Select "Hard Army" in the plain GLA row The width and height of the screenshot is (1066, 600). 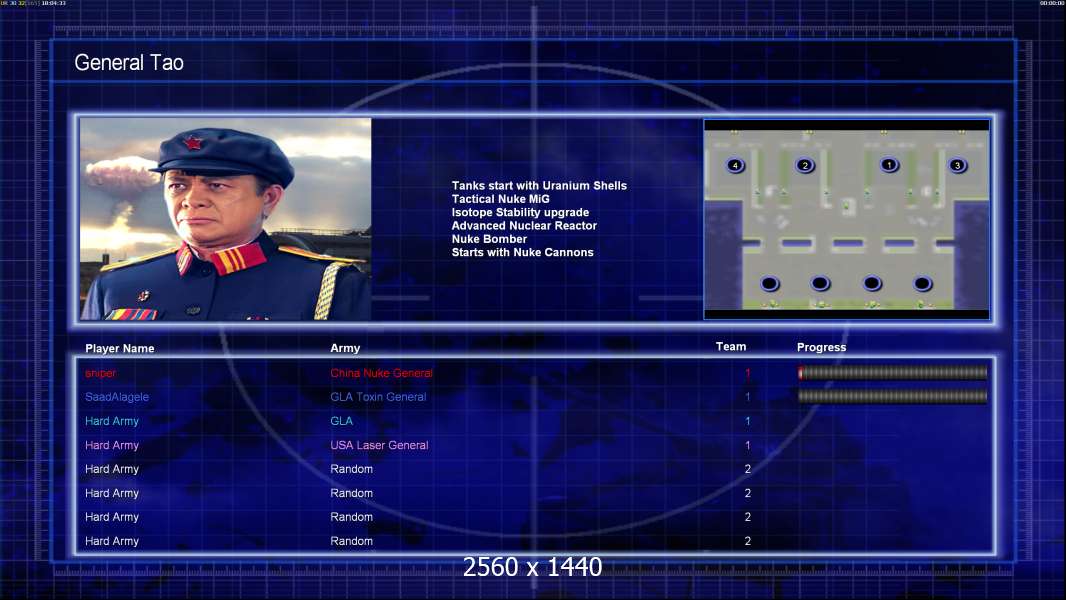[x=112, y=421]
